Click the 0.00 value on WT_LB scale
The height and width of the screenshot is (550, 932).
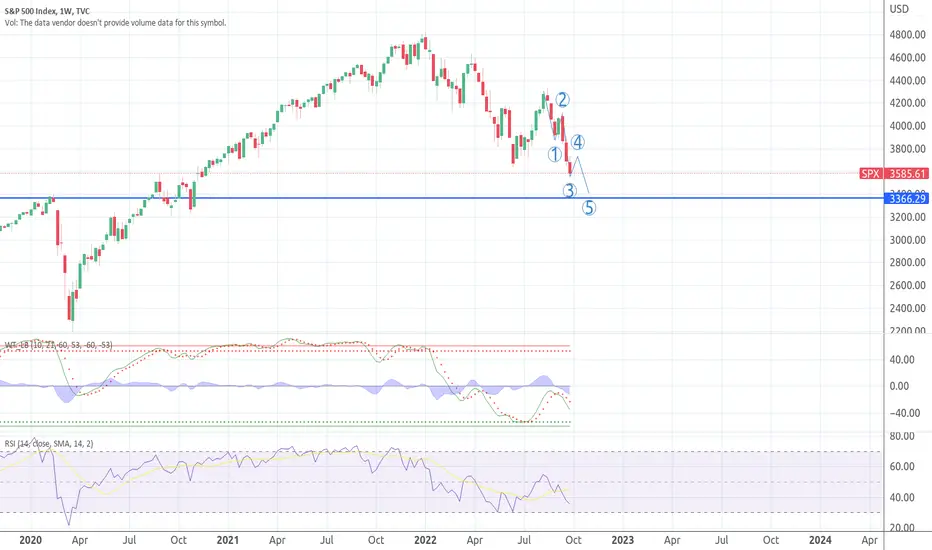[x=899, y=386]
